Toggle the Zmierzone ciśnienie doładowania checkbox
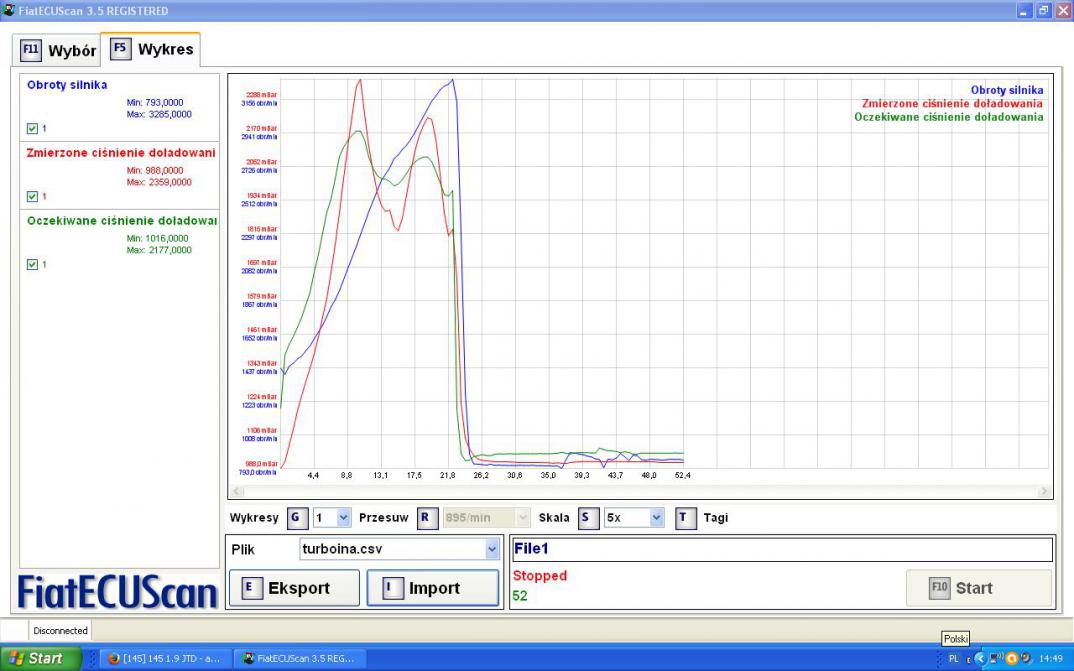This screenshot has height=671, width=1074. [x=33, y=196]
